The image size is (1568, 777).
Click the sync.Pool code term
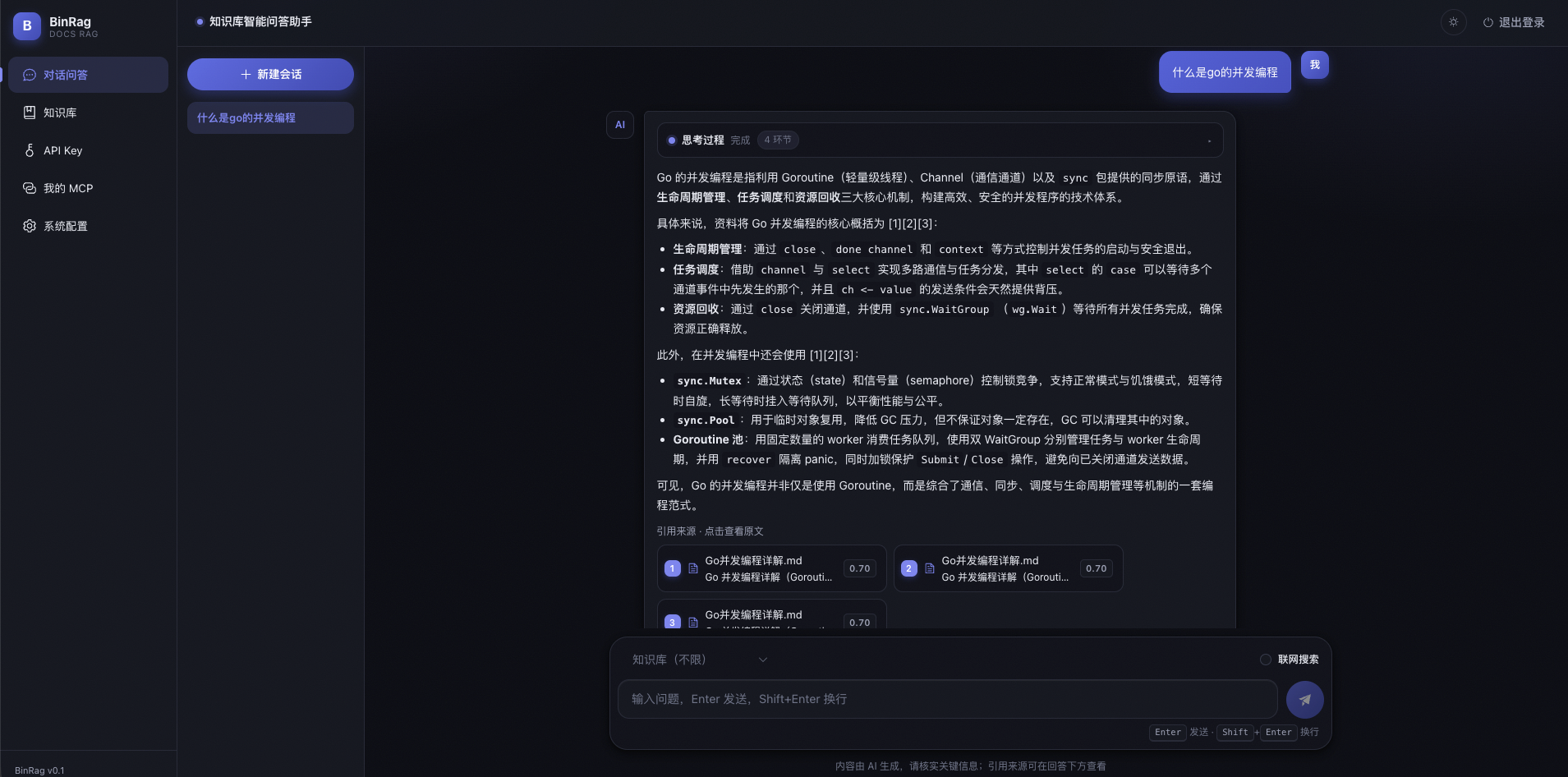[x=706, y=421]
